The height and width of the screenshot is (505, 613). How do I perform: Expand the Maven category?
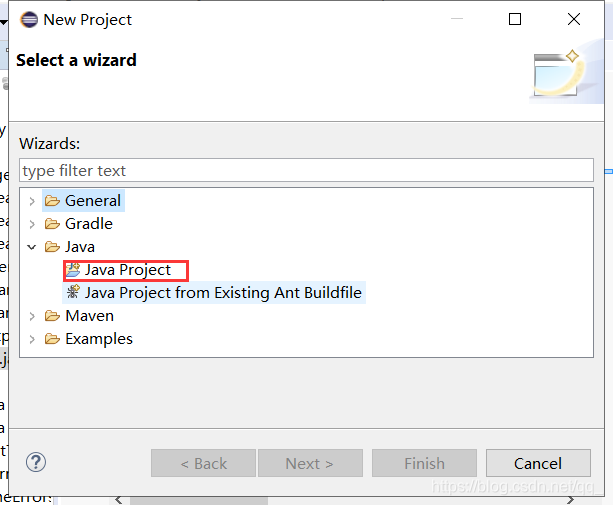pyautogui.click(x=32, y=316)
